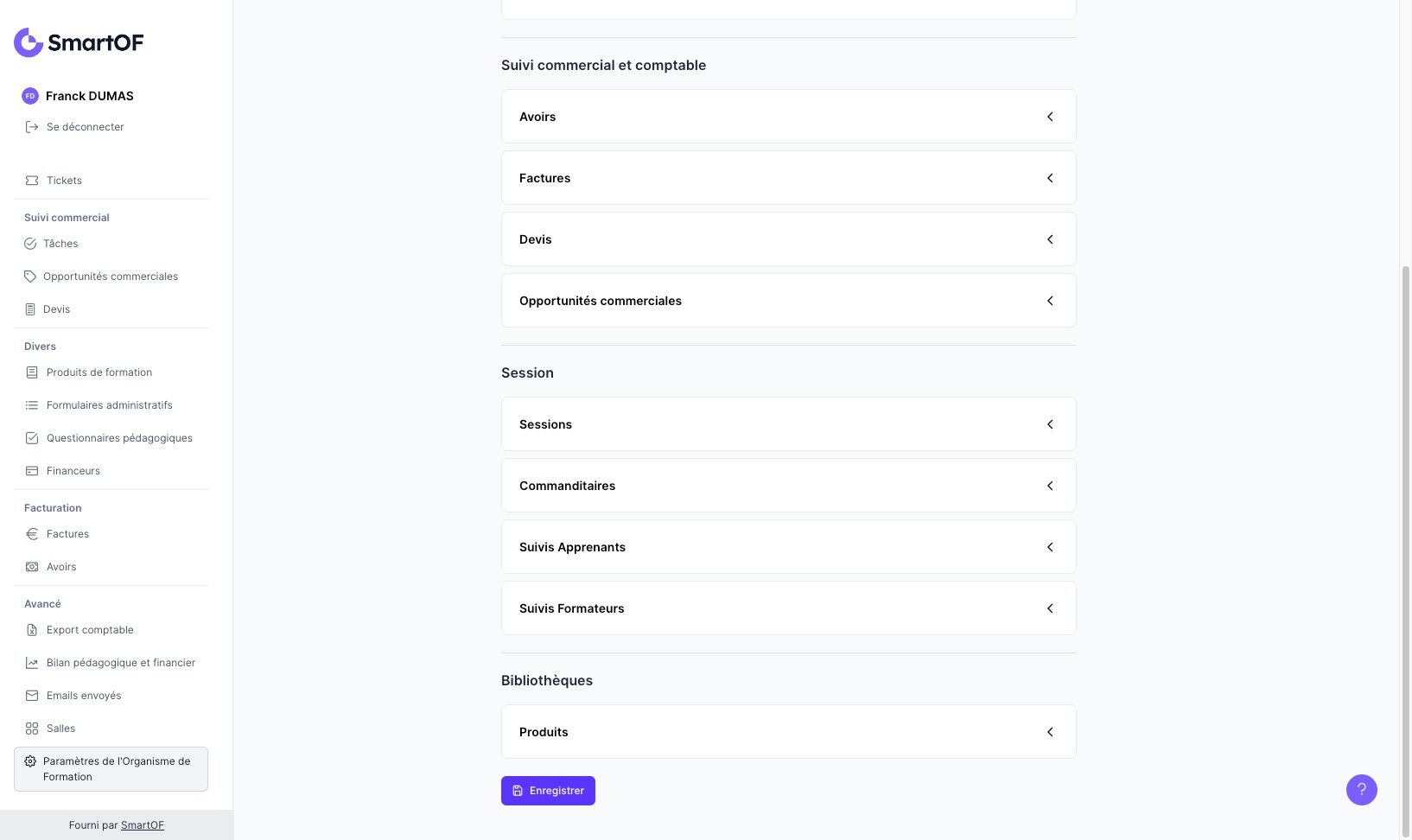Screen dimensions: 1412x840
Task: Click the Enregistrer save button
Action: [548, 791]
